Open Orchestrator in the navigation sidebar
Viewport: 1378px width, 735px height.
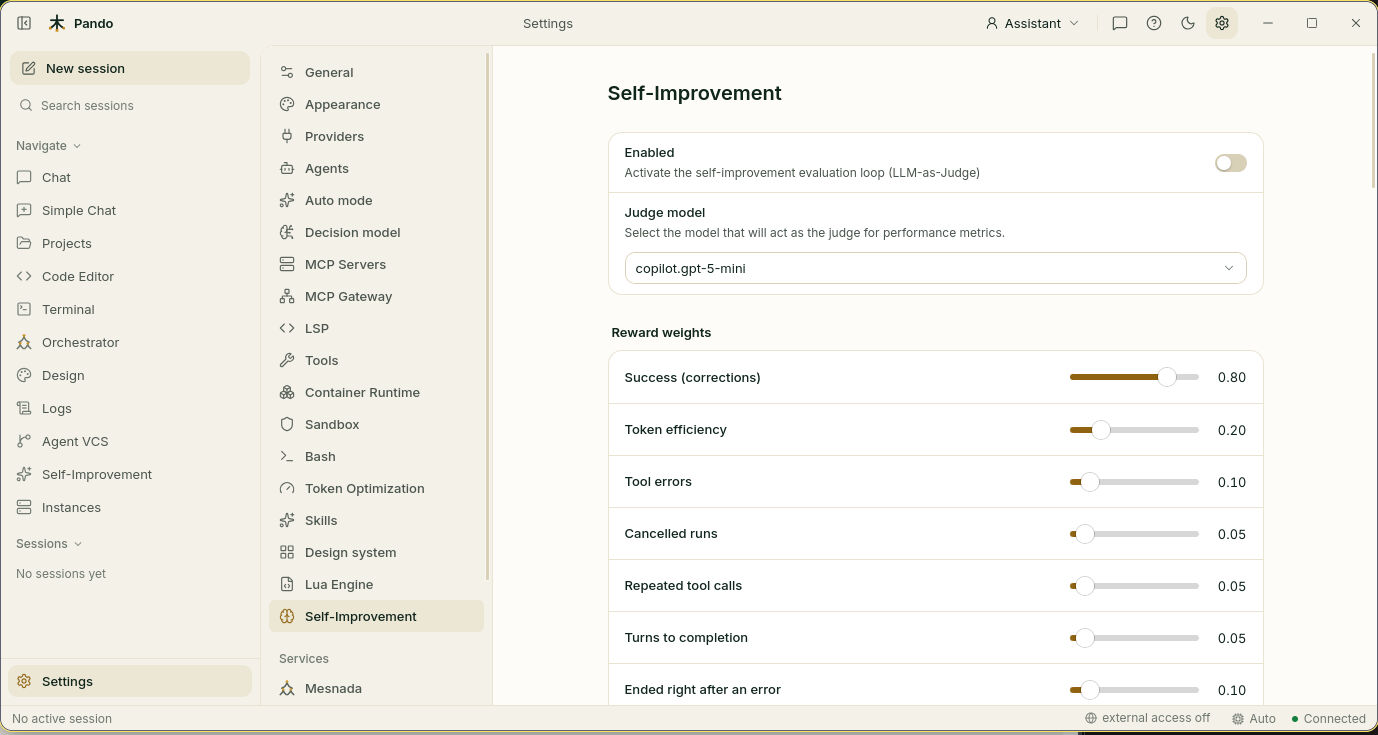click(x=130, y=342)
